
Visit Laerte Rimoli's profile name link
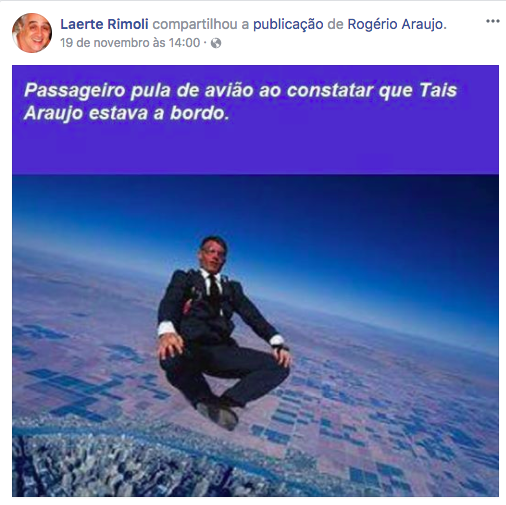[x=104, y=24]
